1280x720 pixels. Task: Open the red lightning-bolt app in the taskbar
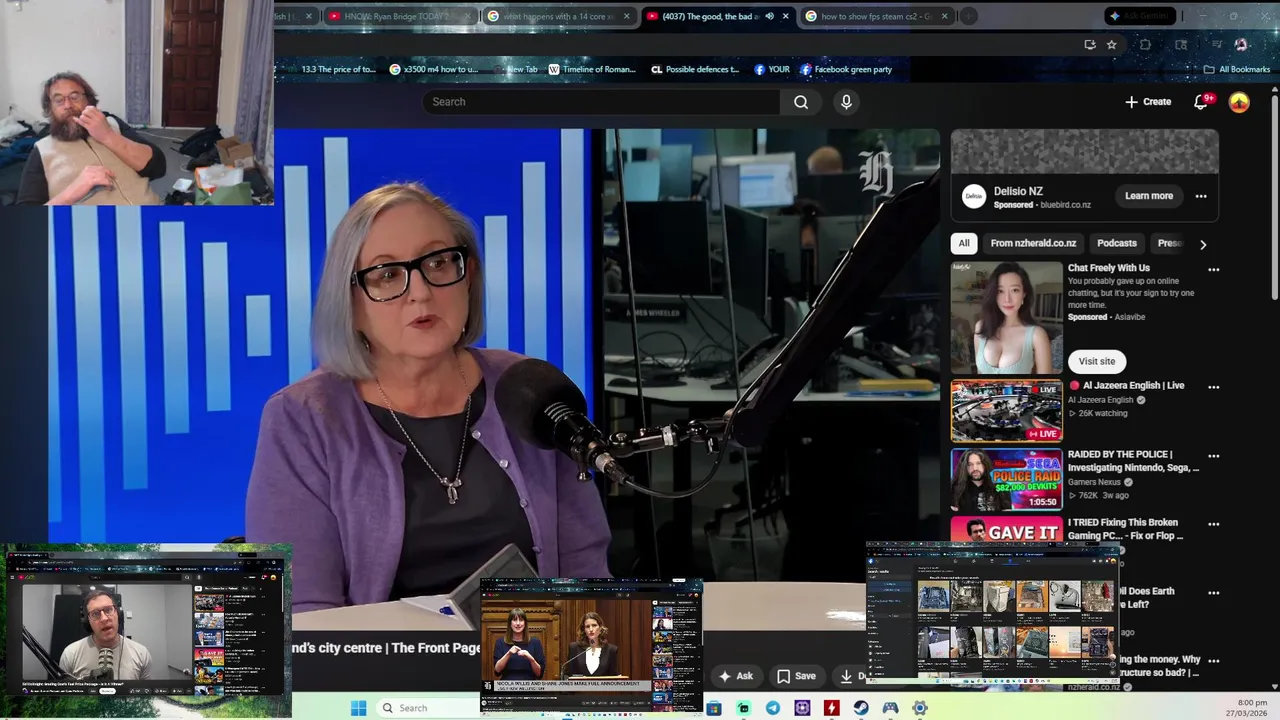point(831,708)
